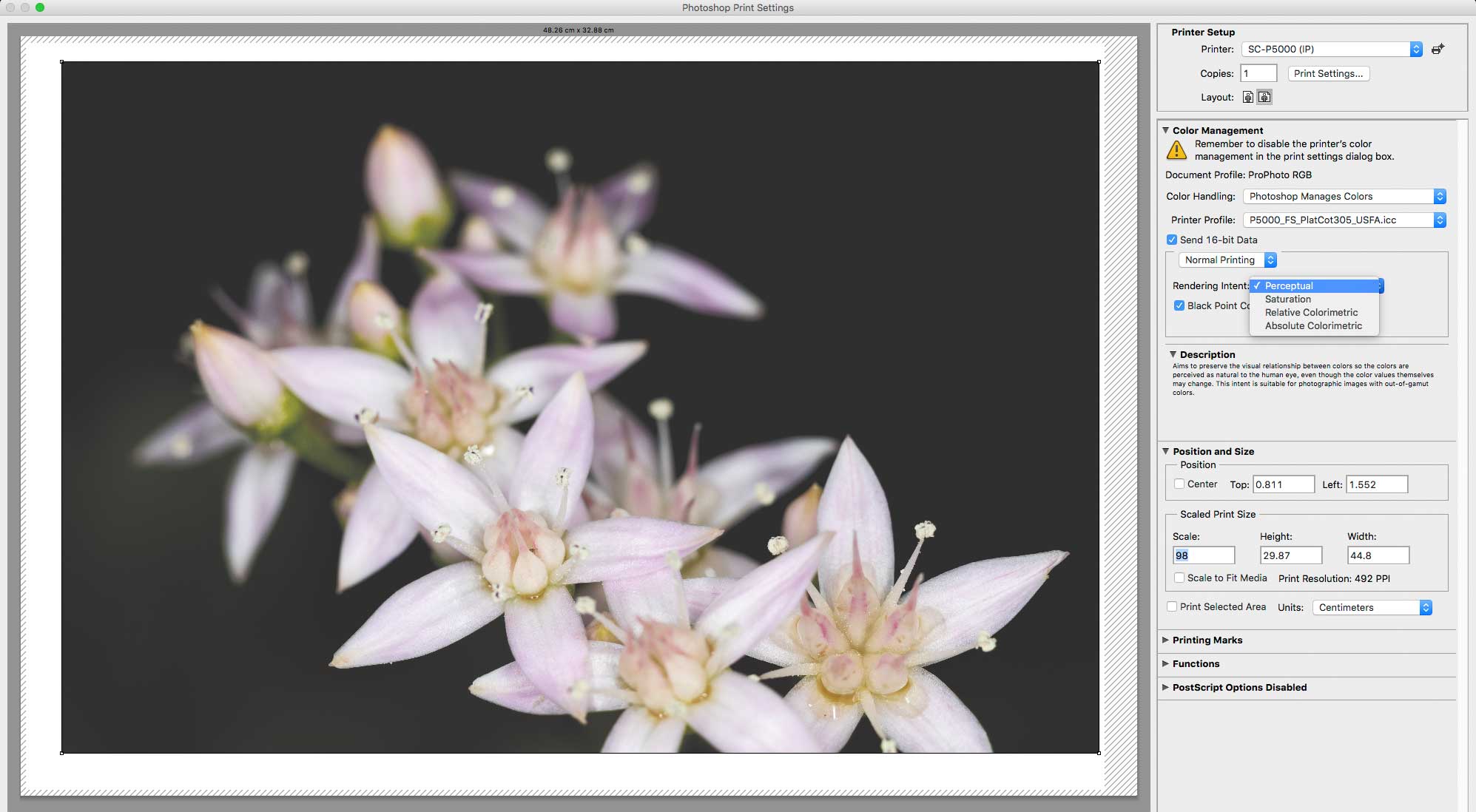The height and width of the screenshot is (812, 1476).
Task: Click top-right corner handle of preview image
Action: pos(1099,61)
